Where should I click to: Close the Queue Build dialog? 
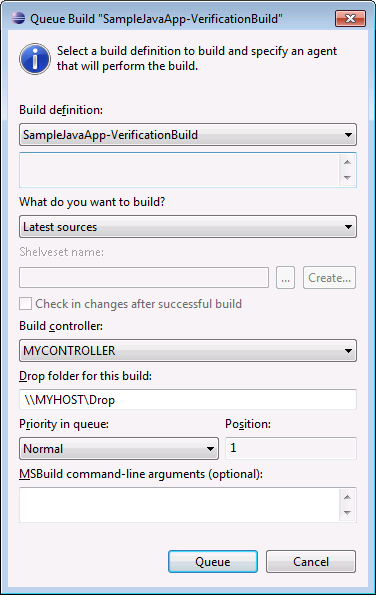pyautogui.click(x=351, y=18)
